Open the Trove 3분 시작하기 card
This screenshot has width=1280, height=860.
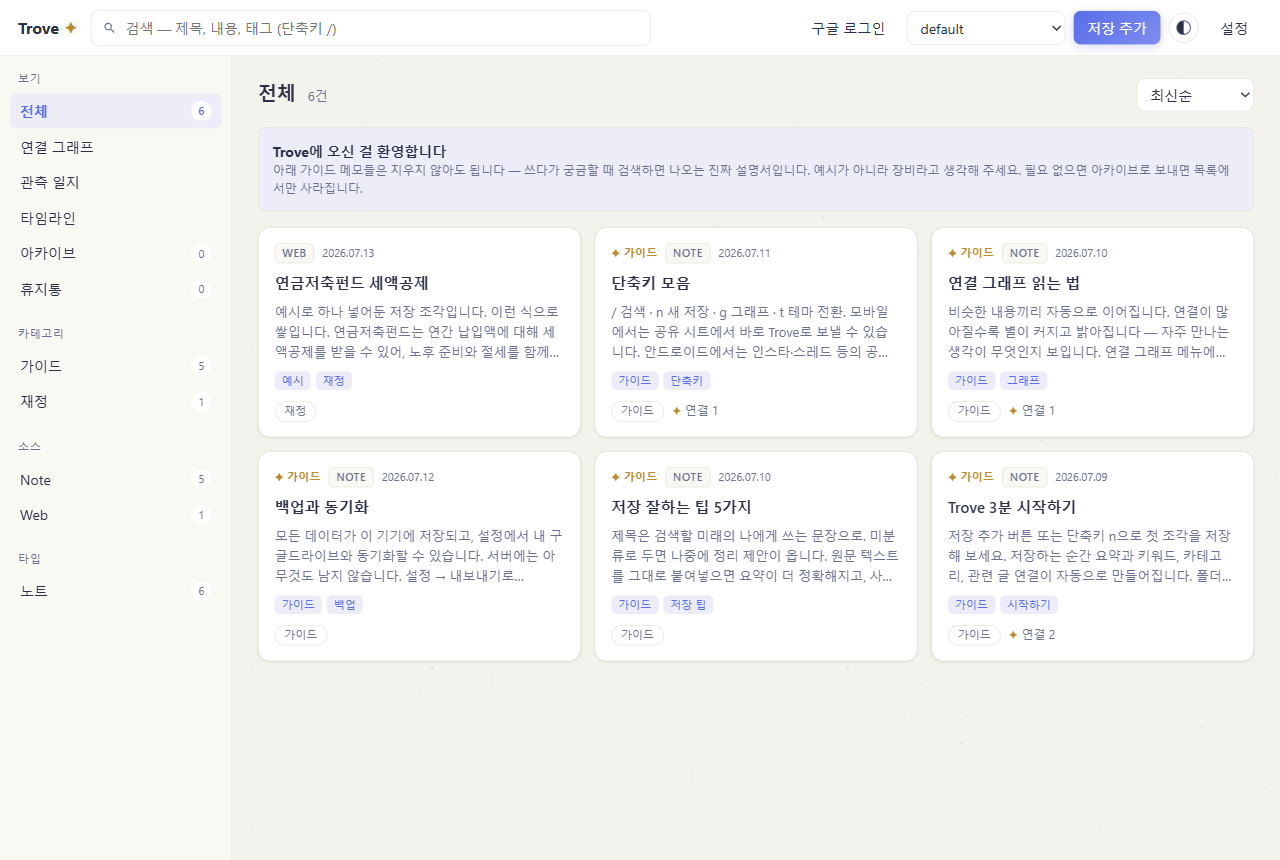[x=1092, y=556]
